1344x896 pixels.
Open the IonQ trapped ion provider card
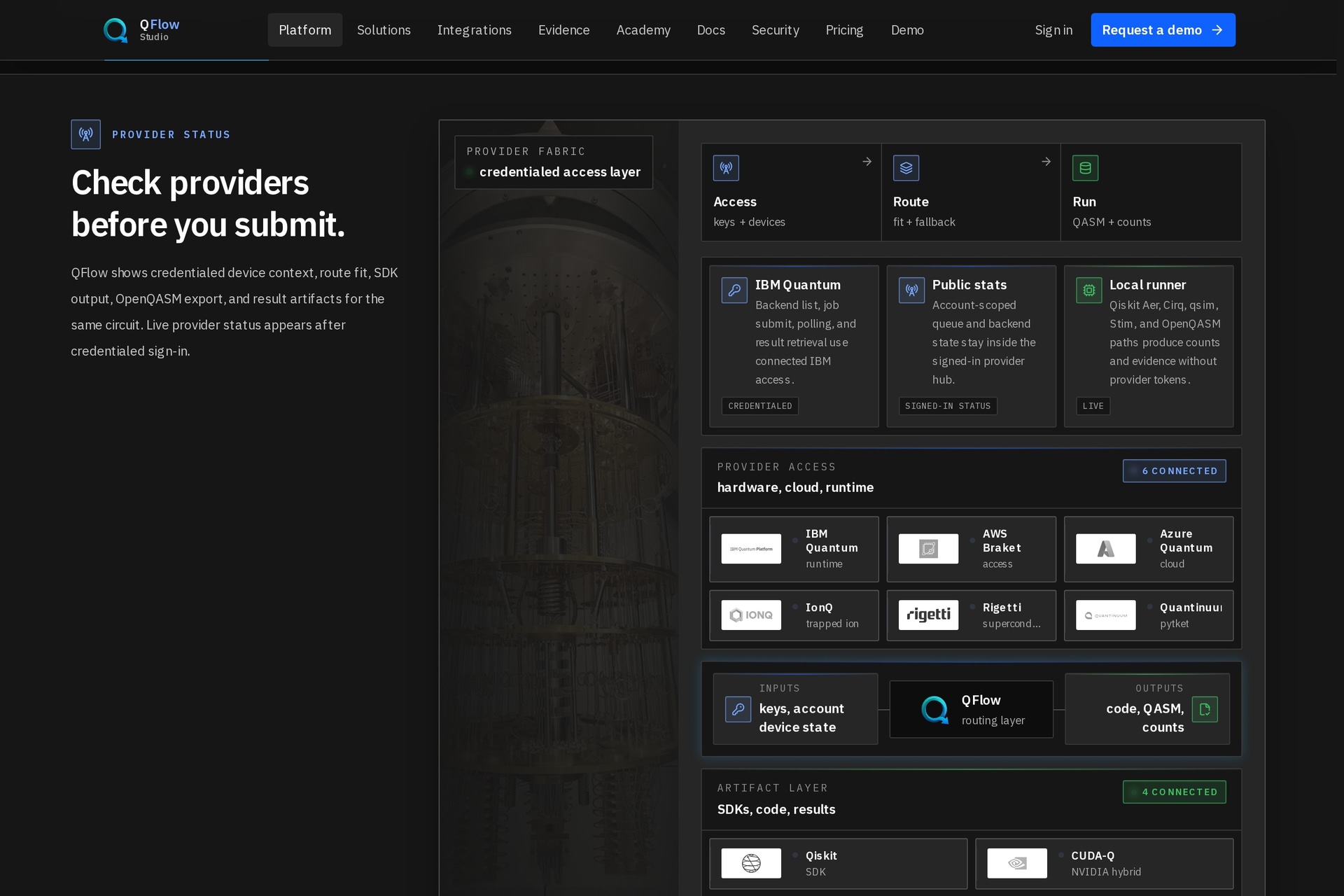pos(794,615)
